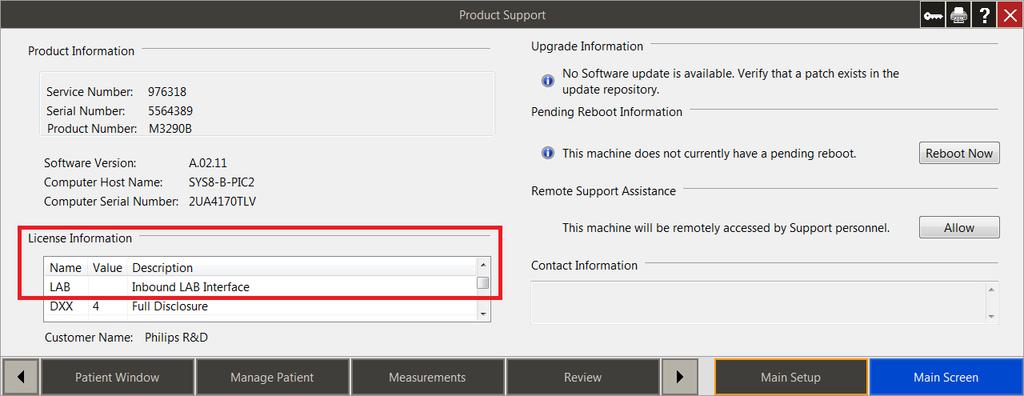Select the DXX Full Disclosure license row
The height and width of the screenshot is (396, 1024).
point(260,306)
